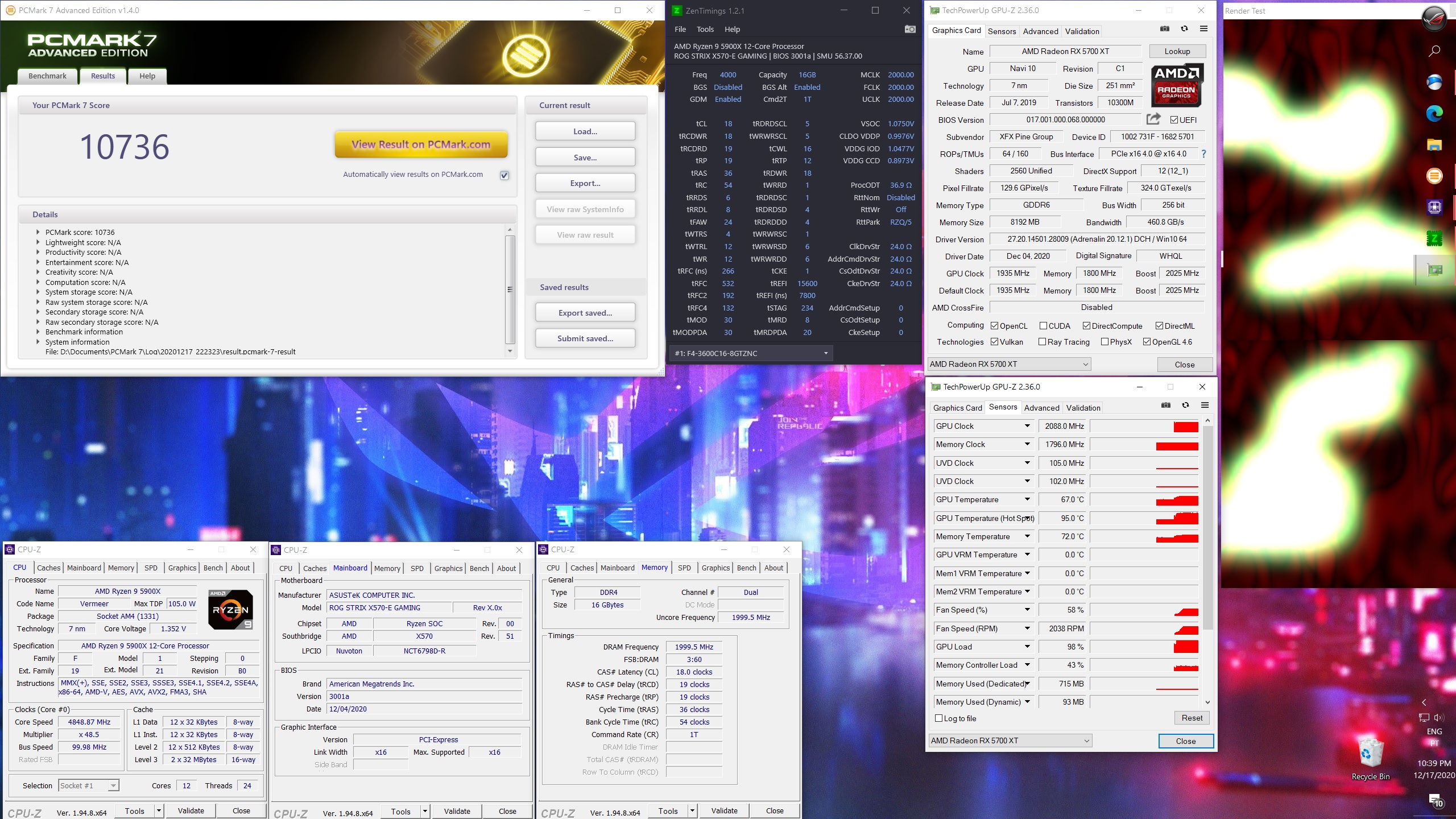Click the purple CPU-Z taskbar icon
Viewport: 1456px width, 819px height.
(1434, 208)
